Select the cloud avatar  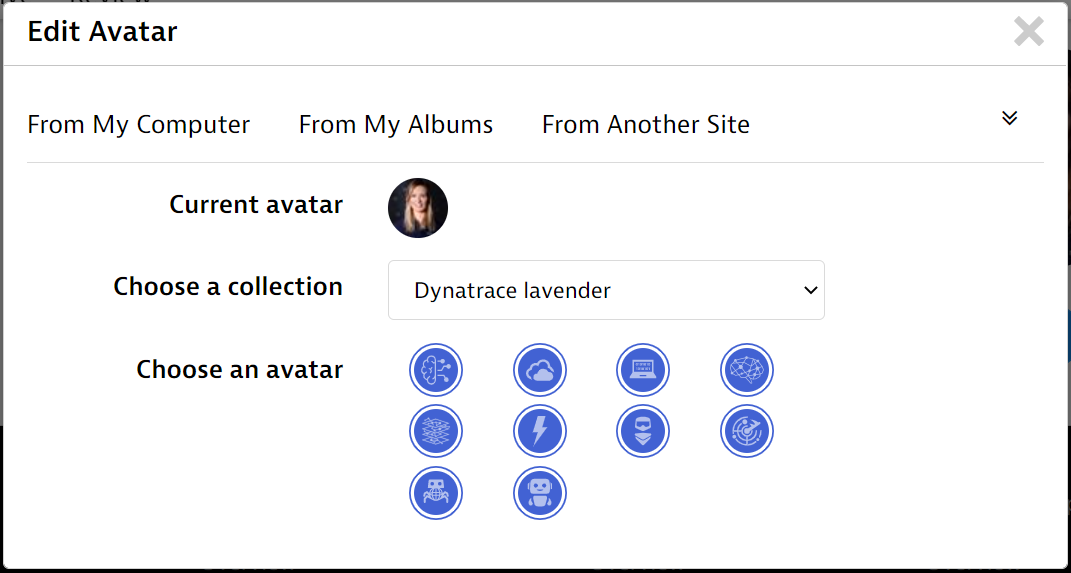[x=540, y=371]
